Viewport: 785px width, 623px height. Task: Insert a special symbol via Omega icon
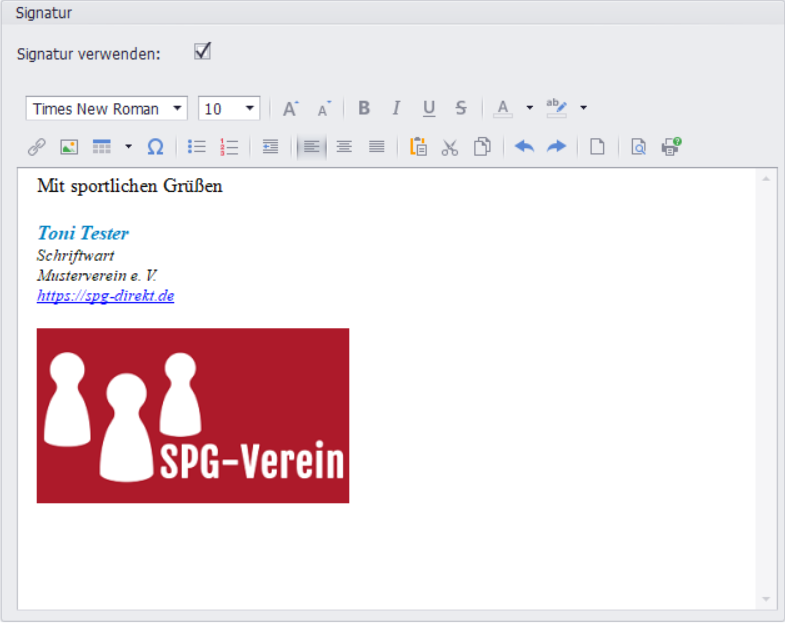click(x=155, y=147)
